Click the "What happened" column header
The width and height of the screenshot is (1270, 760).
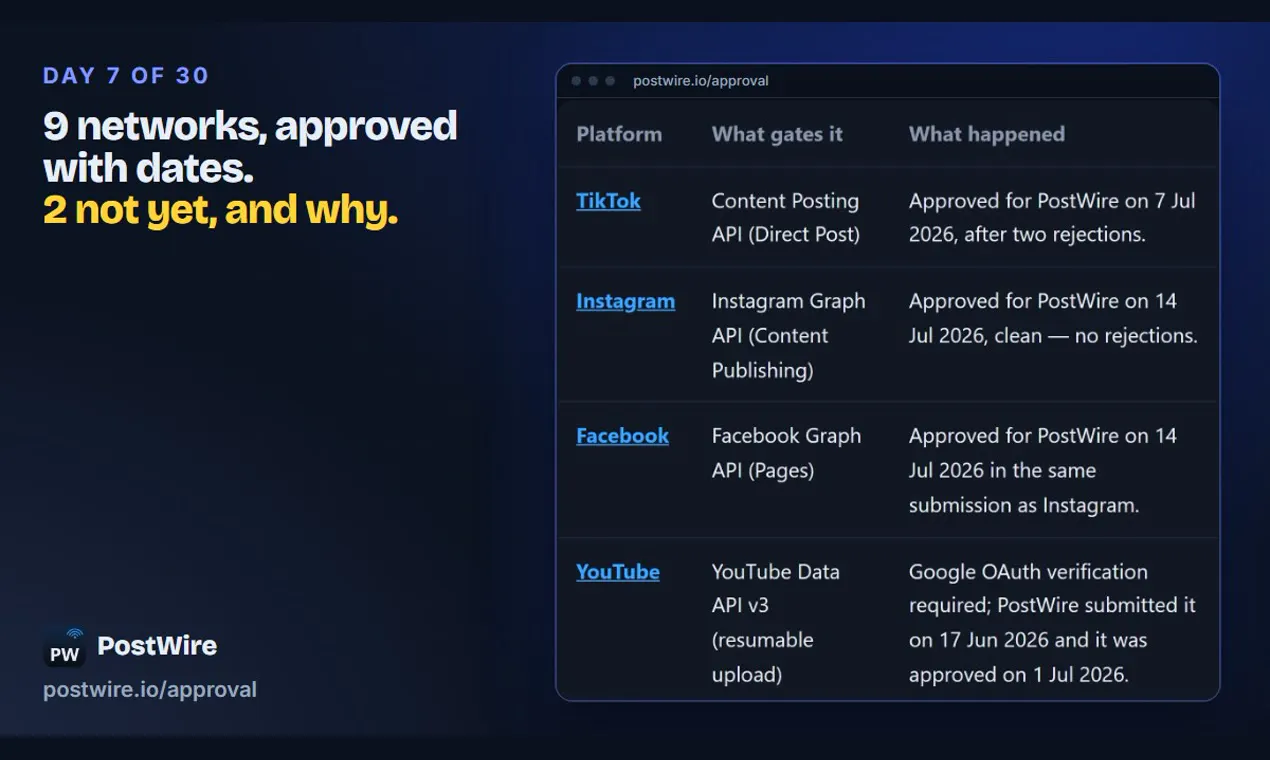pyautogui.click(x=987, y=134)
